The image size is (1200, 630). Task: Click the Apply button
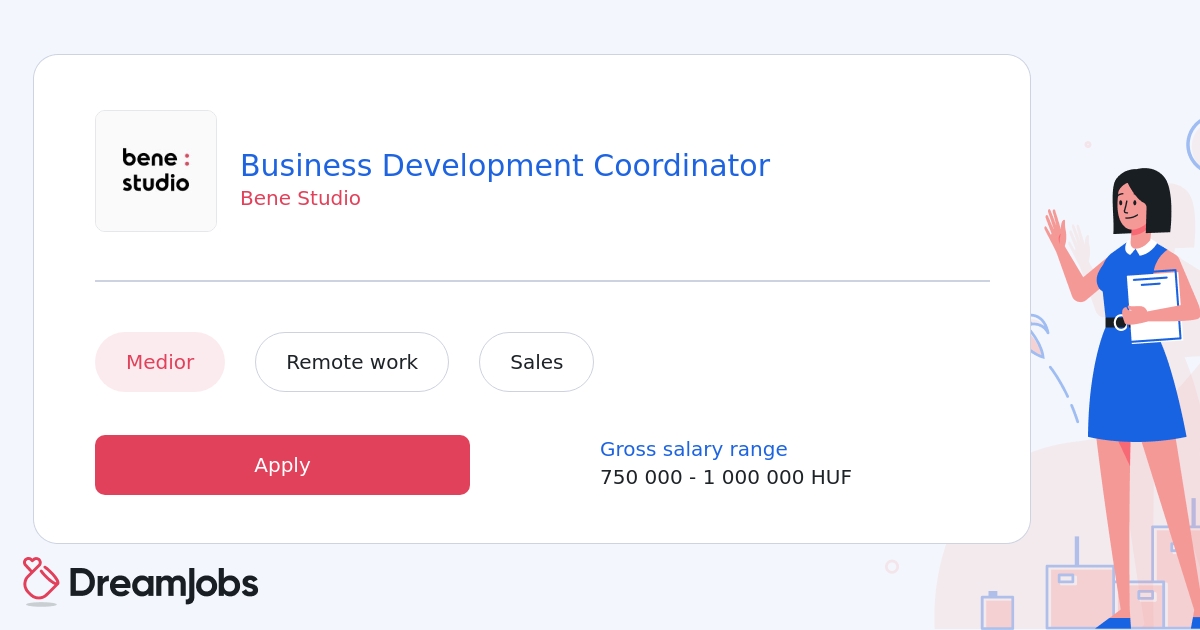(x=282, y=465)
